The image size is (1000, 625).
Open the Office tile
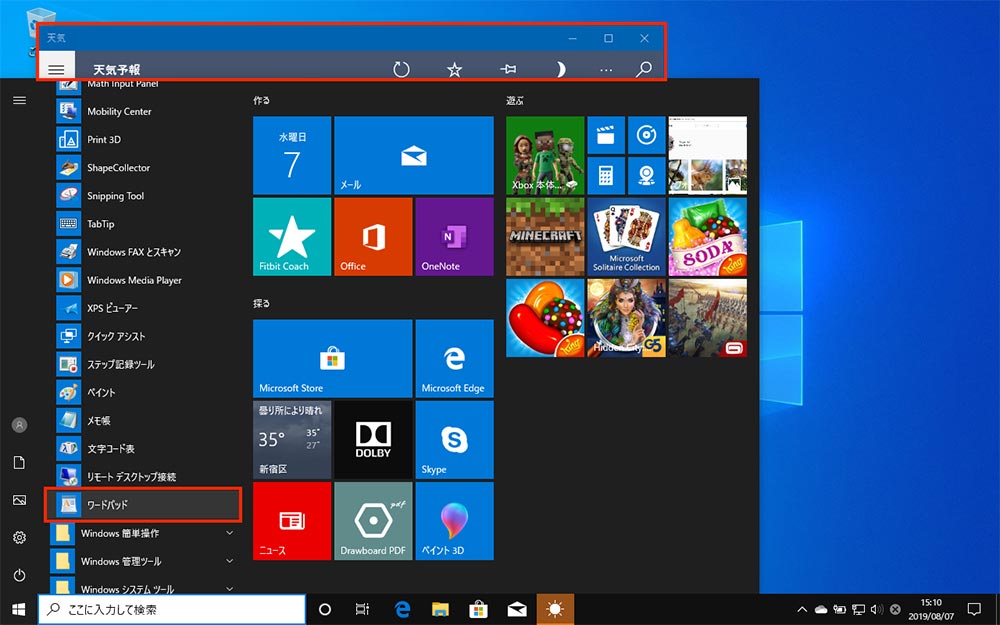click(x=373, y=237)
